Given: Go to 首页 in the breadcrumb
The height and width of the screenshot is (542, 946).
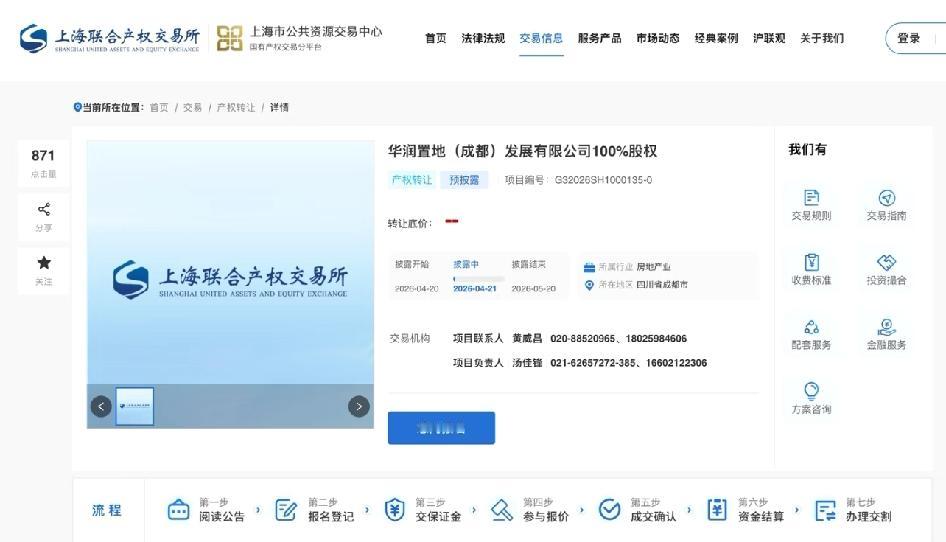Looking at the screenshot, I should (x=159, y=107).
